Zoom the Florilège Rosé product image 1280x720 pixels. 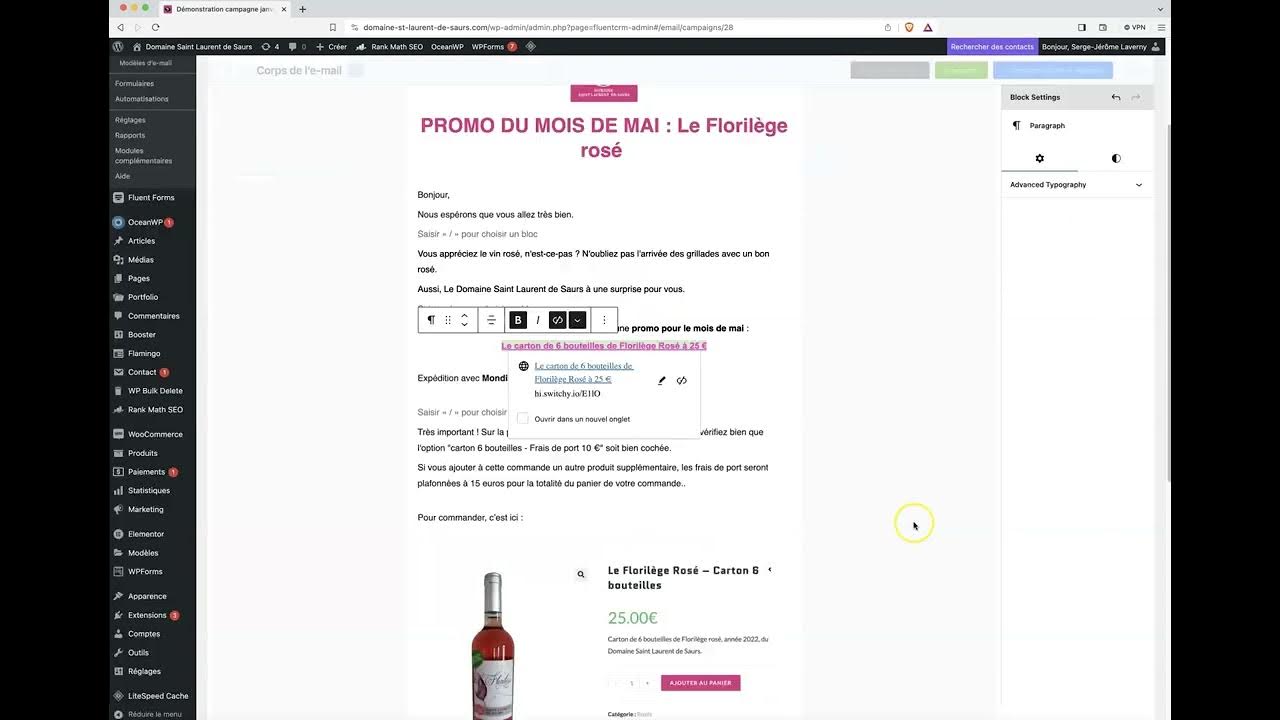coord(580,575)
